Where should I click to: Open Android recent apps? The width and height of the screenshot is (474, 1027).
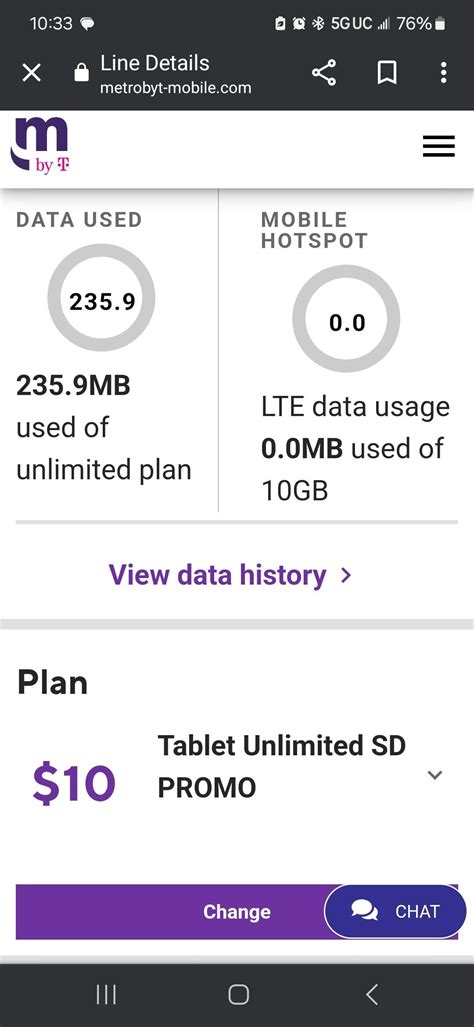click(106, 995)
